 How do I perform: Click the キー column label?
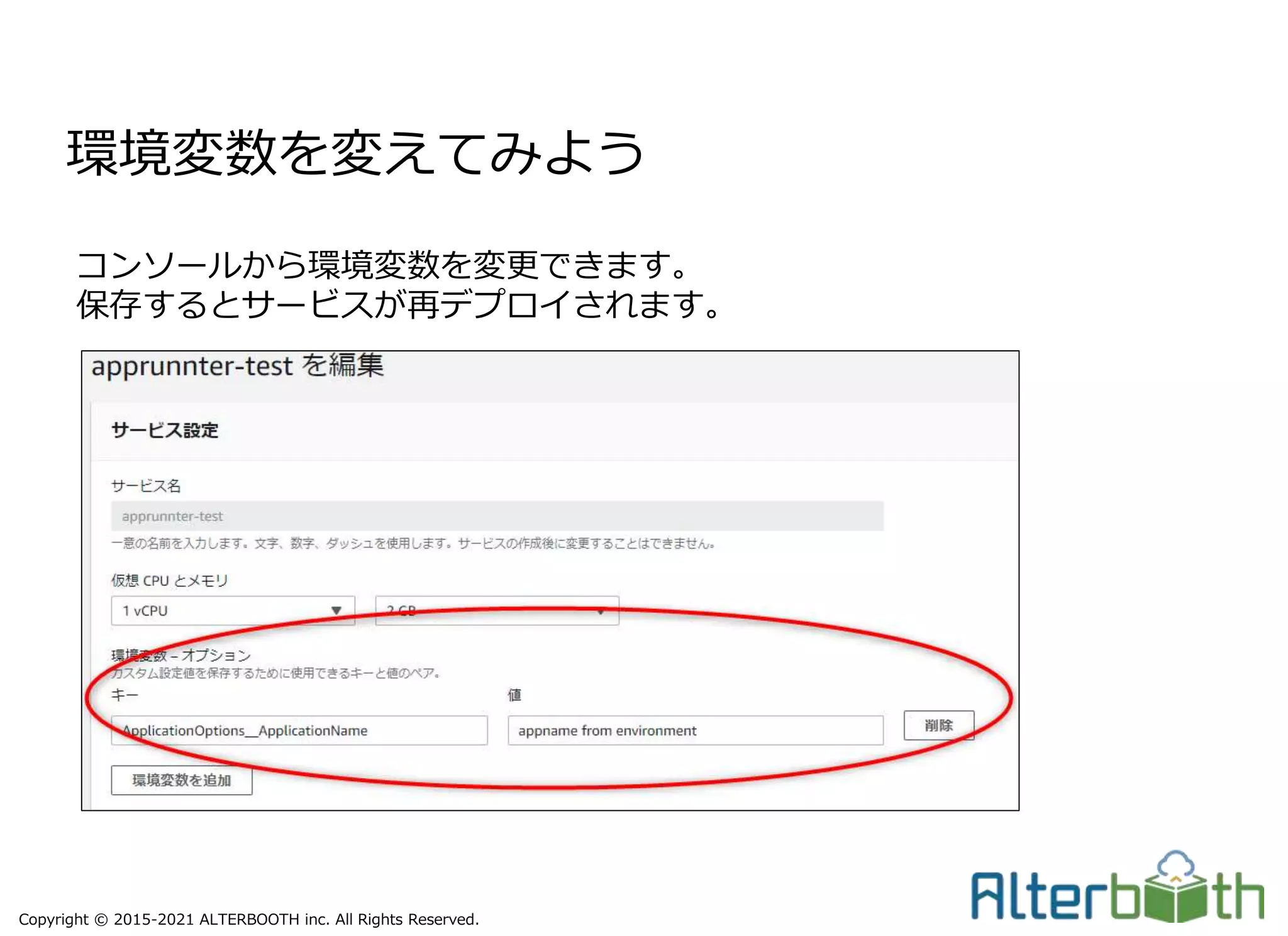pos(124,695)
